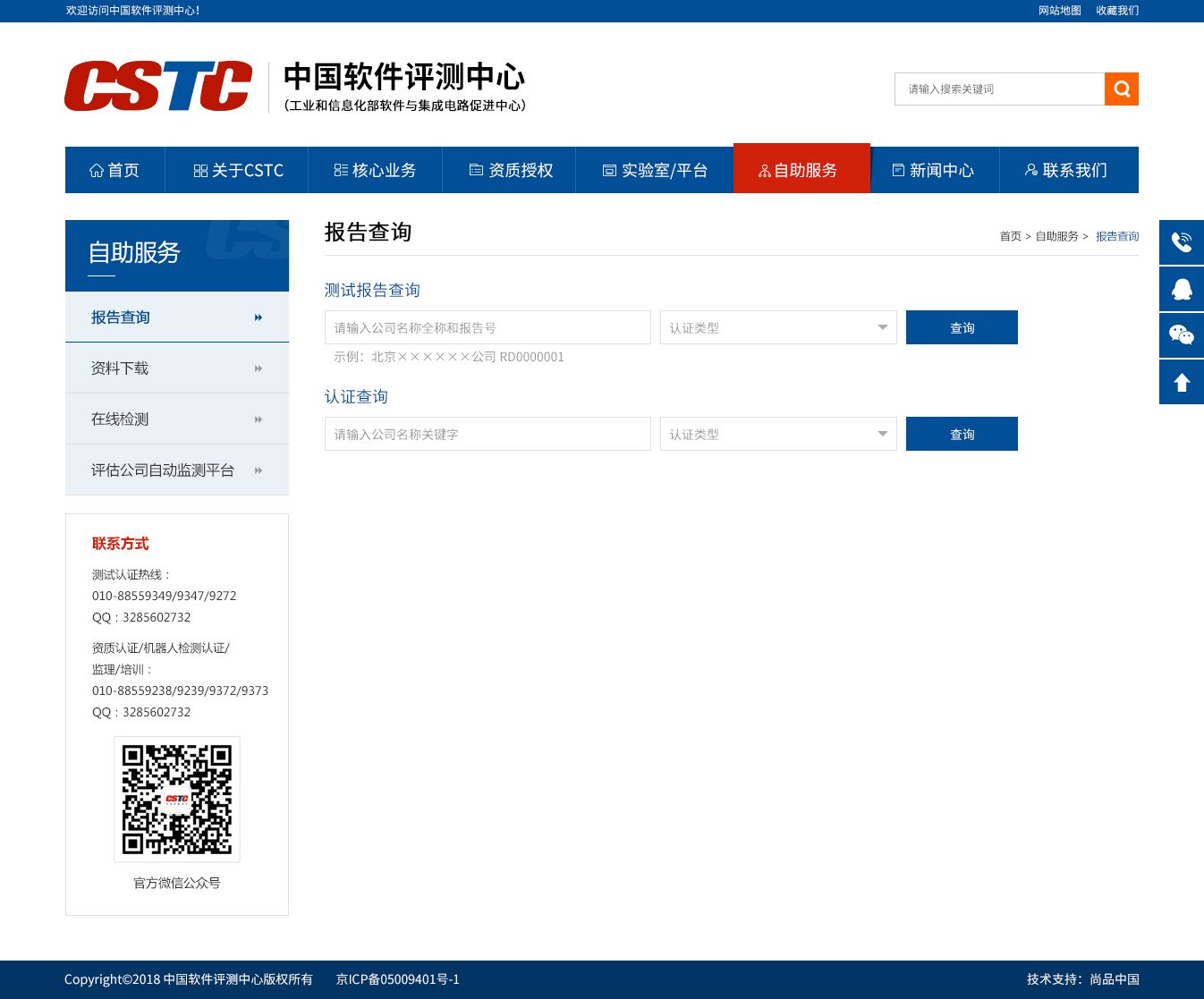The width and height of the screenshot is (1204, 999).
Task: Go to 新闻中心 in navigation bar
Action: point(933,170)
